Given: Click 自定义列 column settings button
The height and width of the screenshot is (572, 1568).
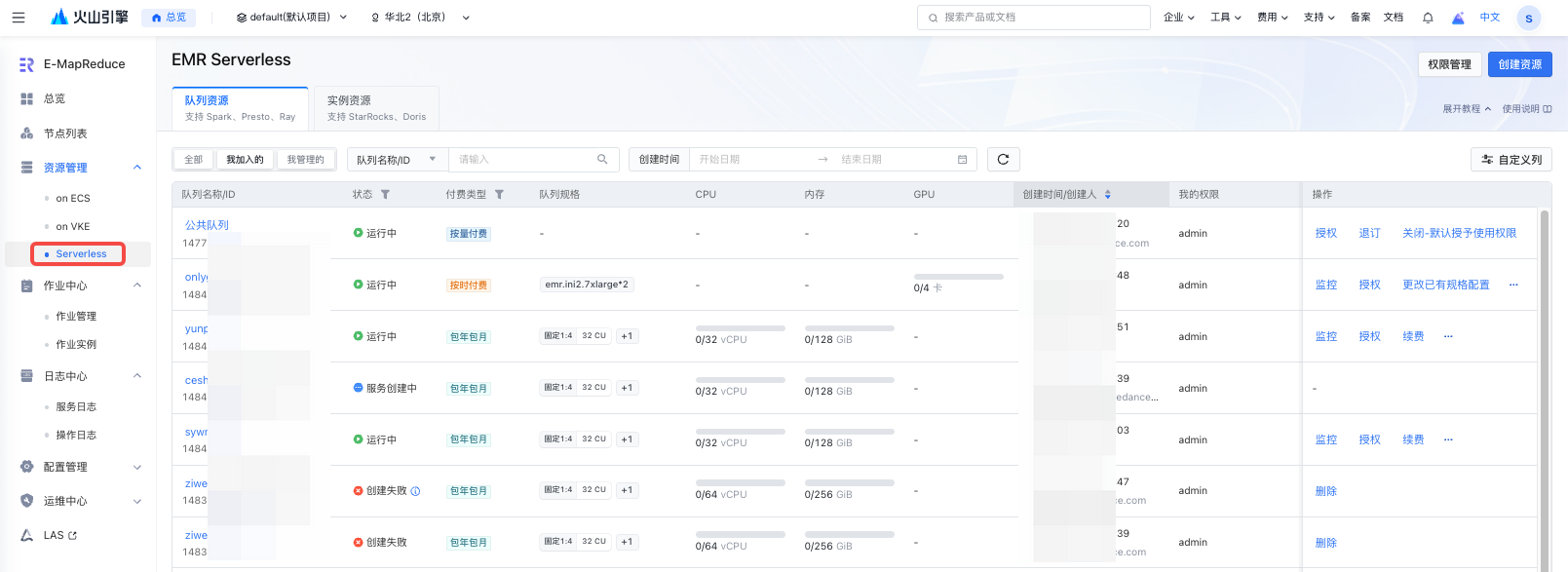Looking at the screenshot, I should 1511,159.
